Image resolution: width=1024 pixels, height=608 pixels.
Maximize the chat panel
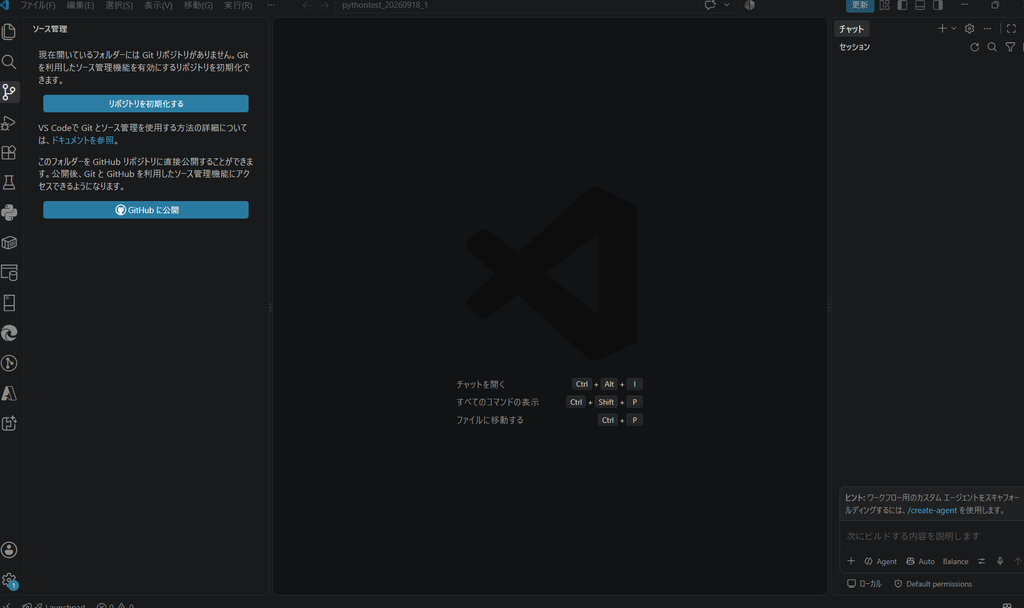click(1011, 29)
